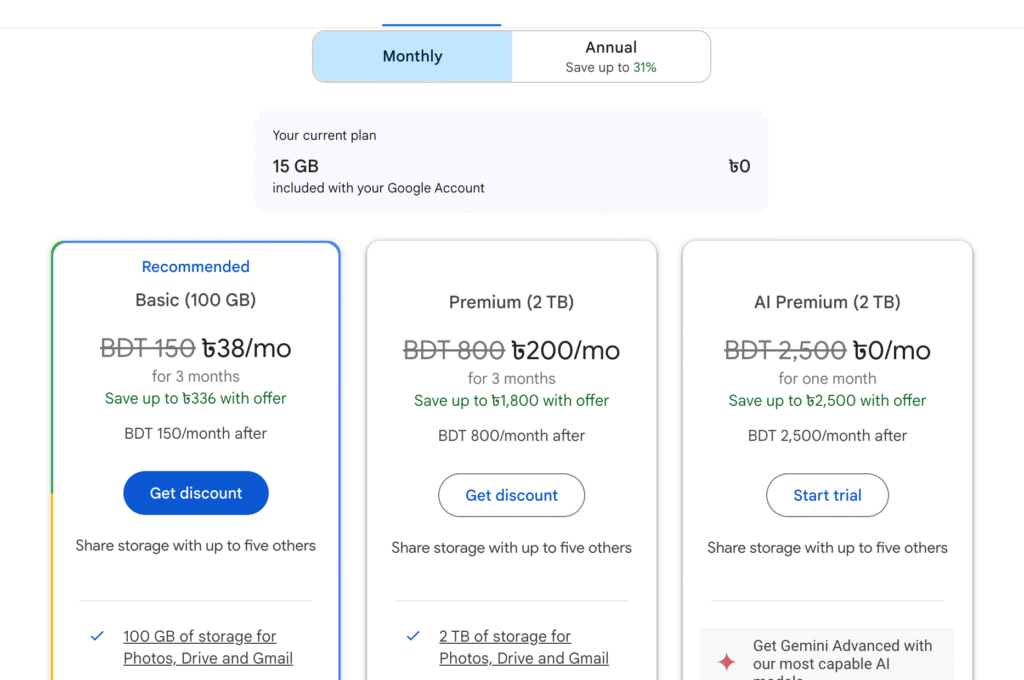Click the Gemini sparkle icon
The width and height of the screenshot is (1024, 680).
pos(727,661)
